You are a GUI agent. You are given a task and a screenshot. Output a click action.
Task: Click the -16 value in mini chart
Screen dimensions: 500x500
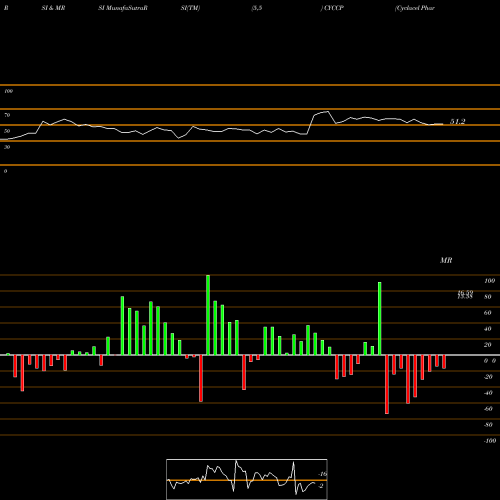pos(323,474)
